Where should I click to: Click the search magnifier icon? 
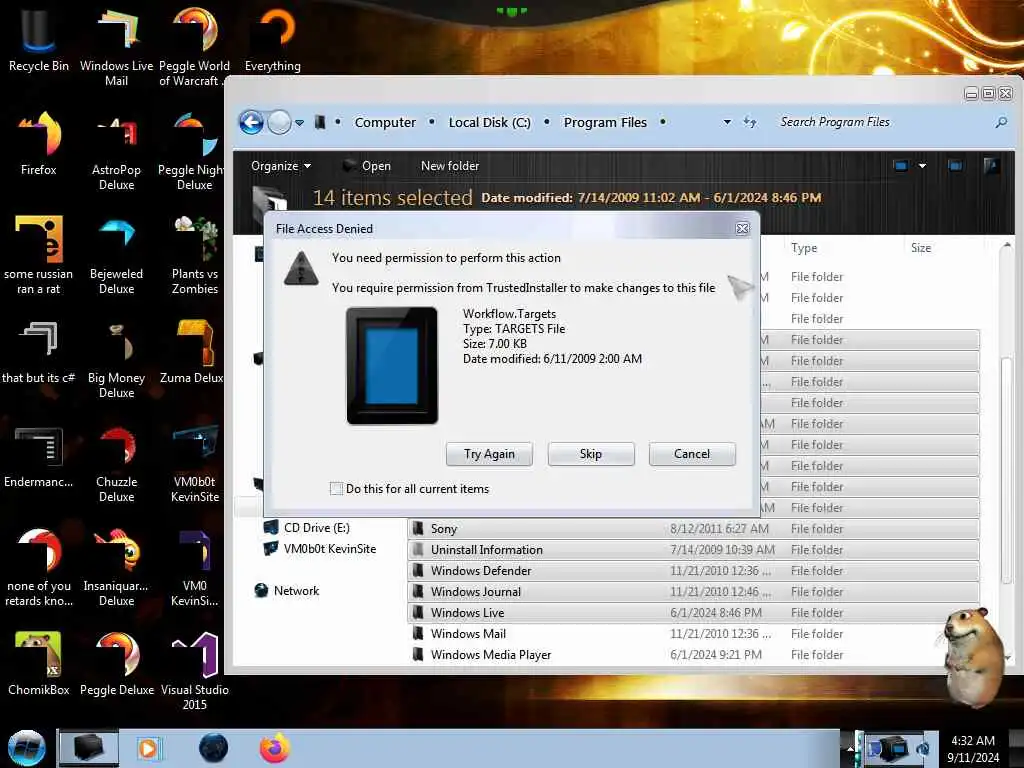point(1000,122)
